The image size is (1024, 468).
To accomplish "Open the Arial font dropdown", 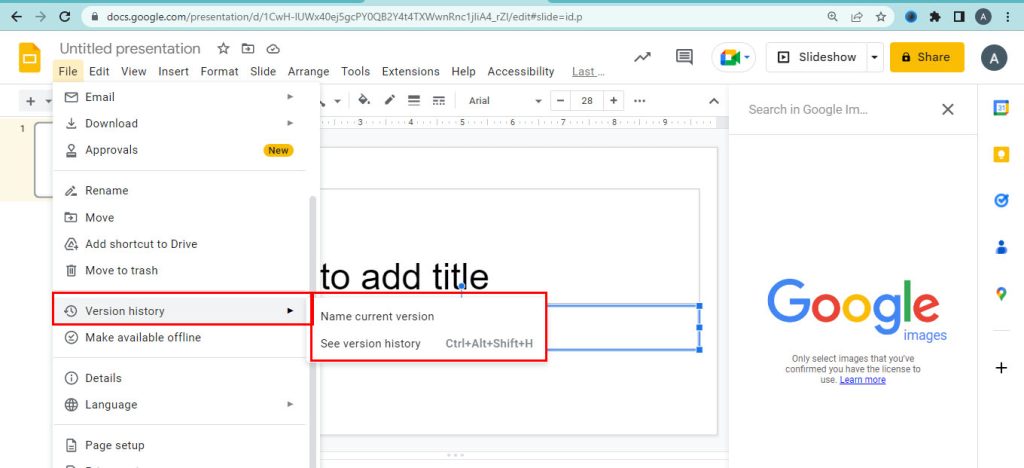I will click(x=504, y=101).
